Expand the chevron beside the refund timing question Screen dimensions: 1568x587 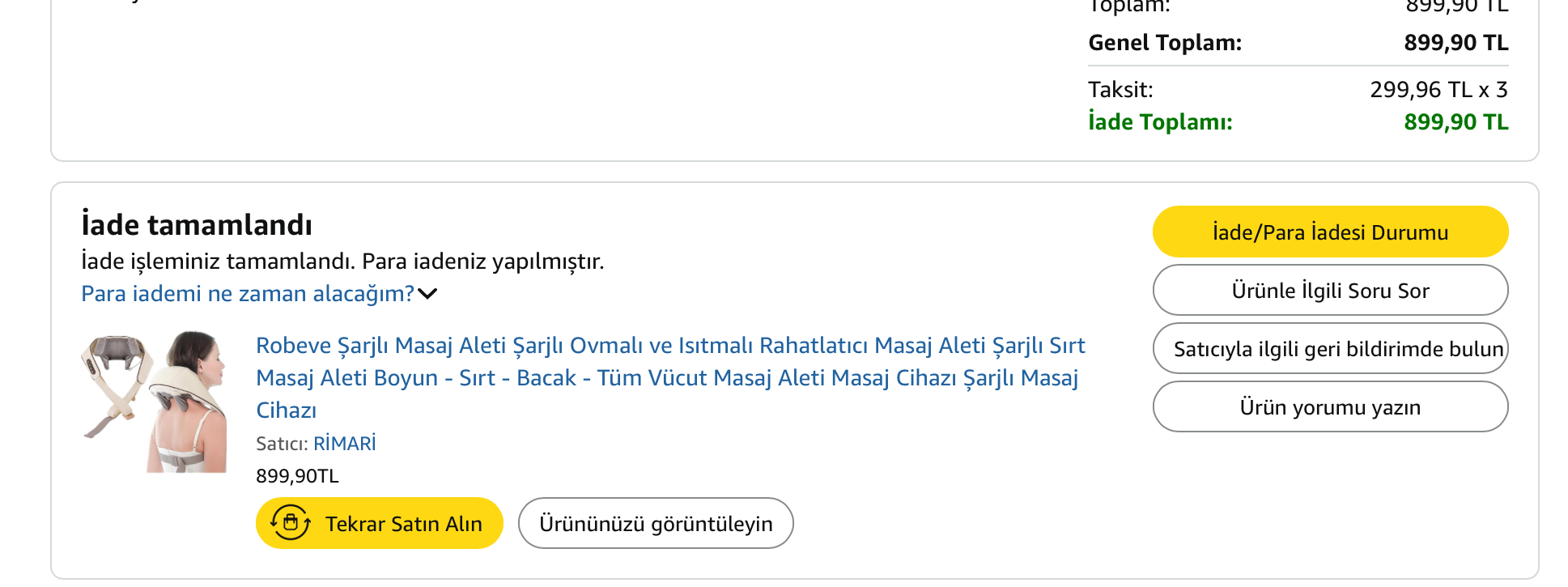point(427,293)
